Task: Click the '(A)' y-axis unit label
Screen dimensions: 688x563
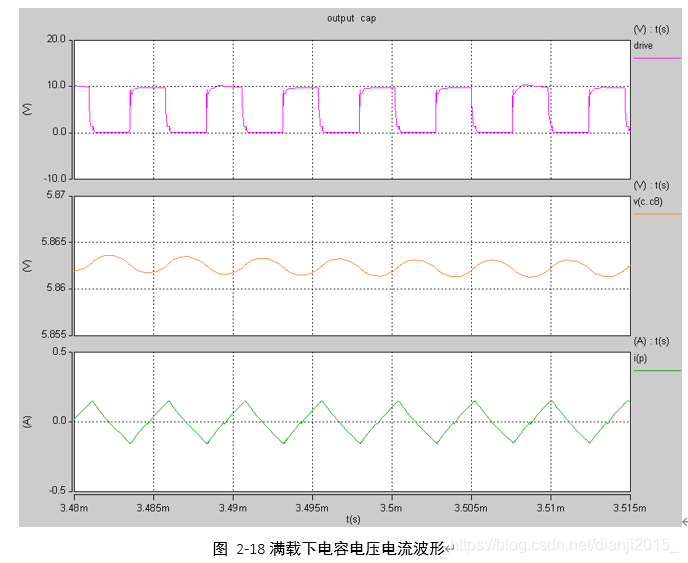Action: click(27, 422)
